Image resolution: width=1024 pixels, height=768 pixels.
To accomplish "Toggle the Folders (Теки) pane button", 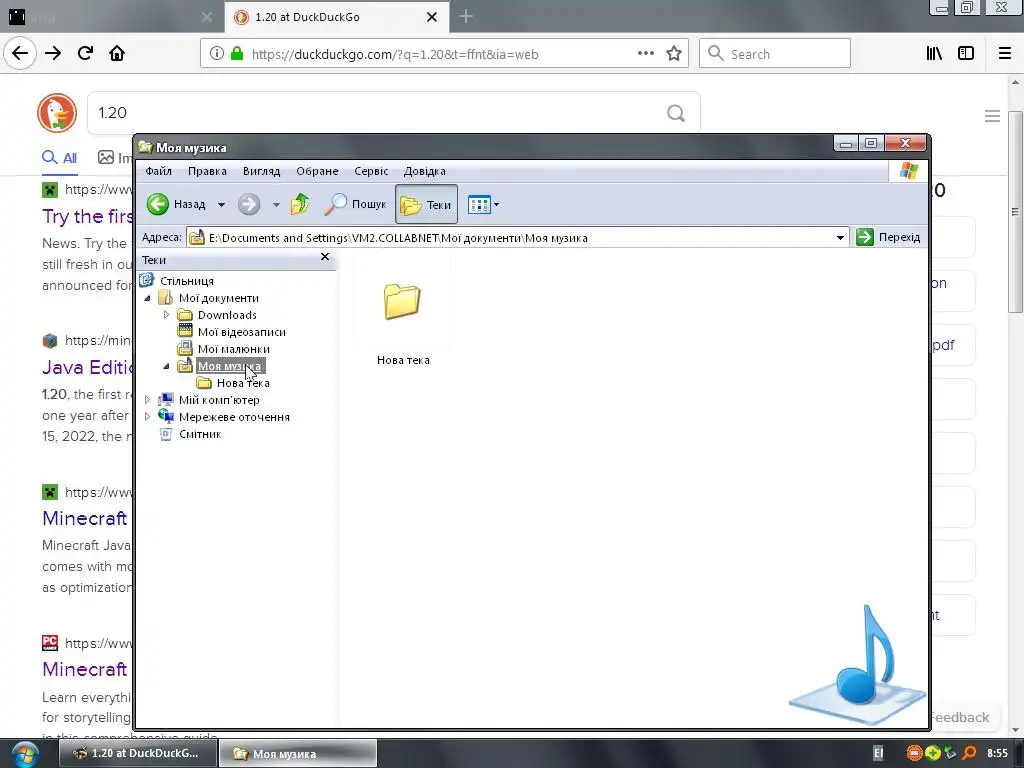I will 426,204.
